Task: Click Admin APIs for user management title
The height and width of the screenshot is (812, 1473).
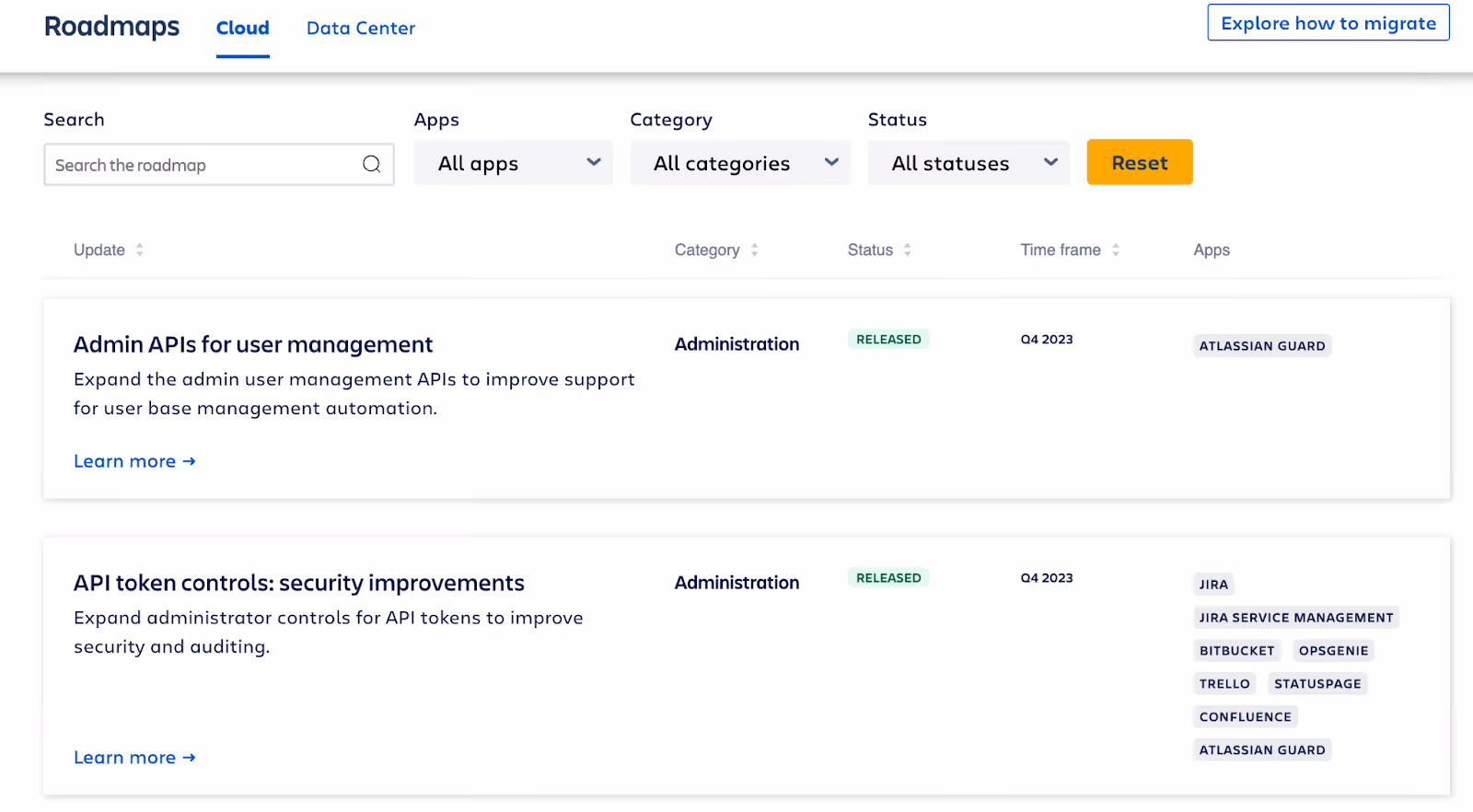Action: tap(253, 344)
